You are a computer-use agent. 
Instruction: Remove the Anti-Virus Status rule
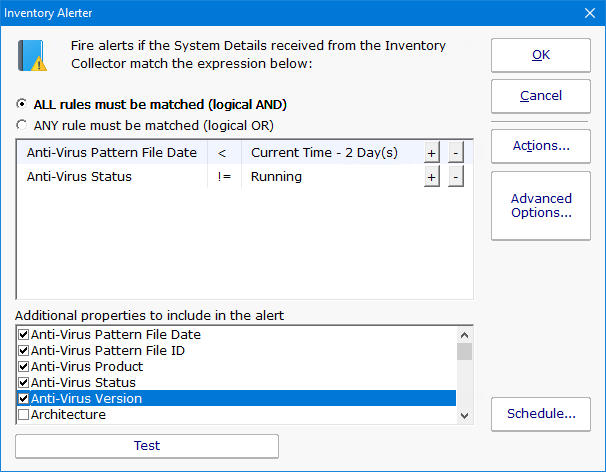[x=455, y=177]
